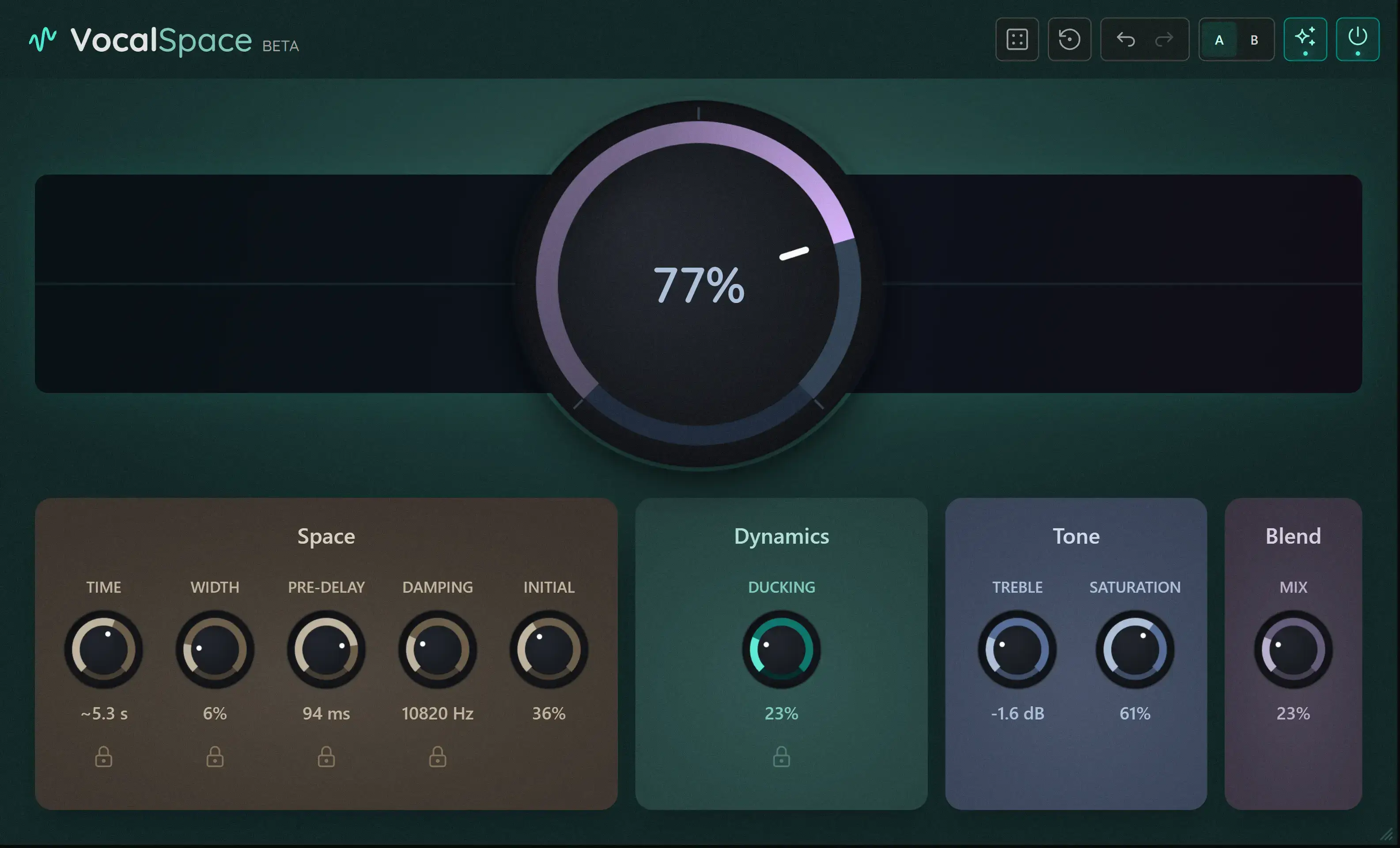Click the 23% mix value

coord(1293,713)
